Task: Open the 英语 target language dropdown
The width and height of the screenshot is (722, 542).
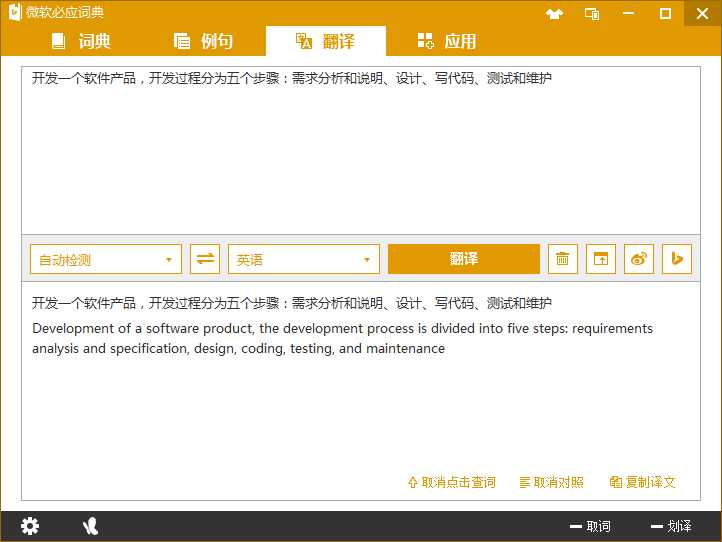Action: tap(304, 259)
